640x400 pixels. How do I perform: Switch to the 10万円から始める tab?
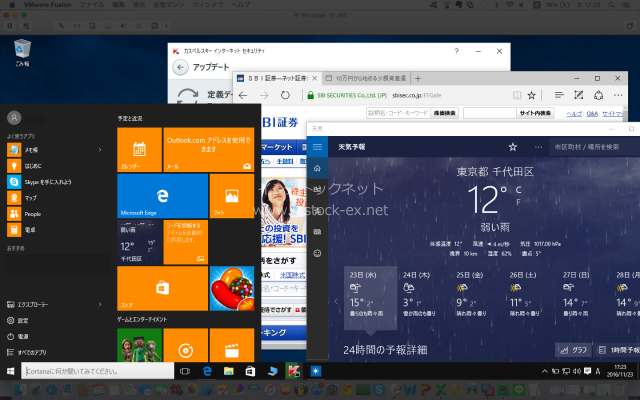[367, 78]
